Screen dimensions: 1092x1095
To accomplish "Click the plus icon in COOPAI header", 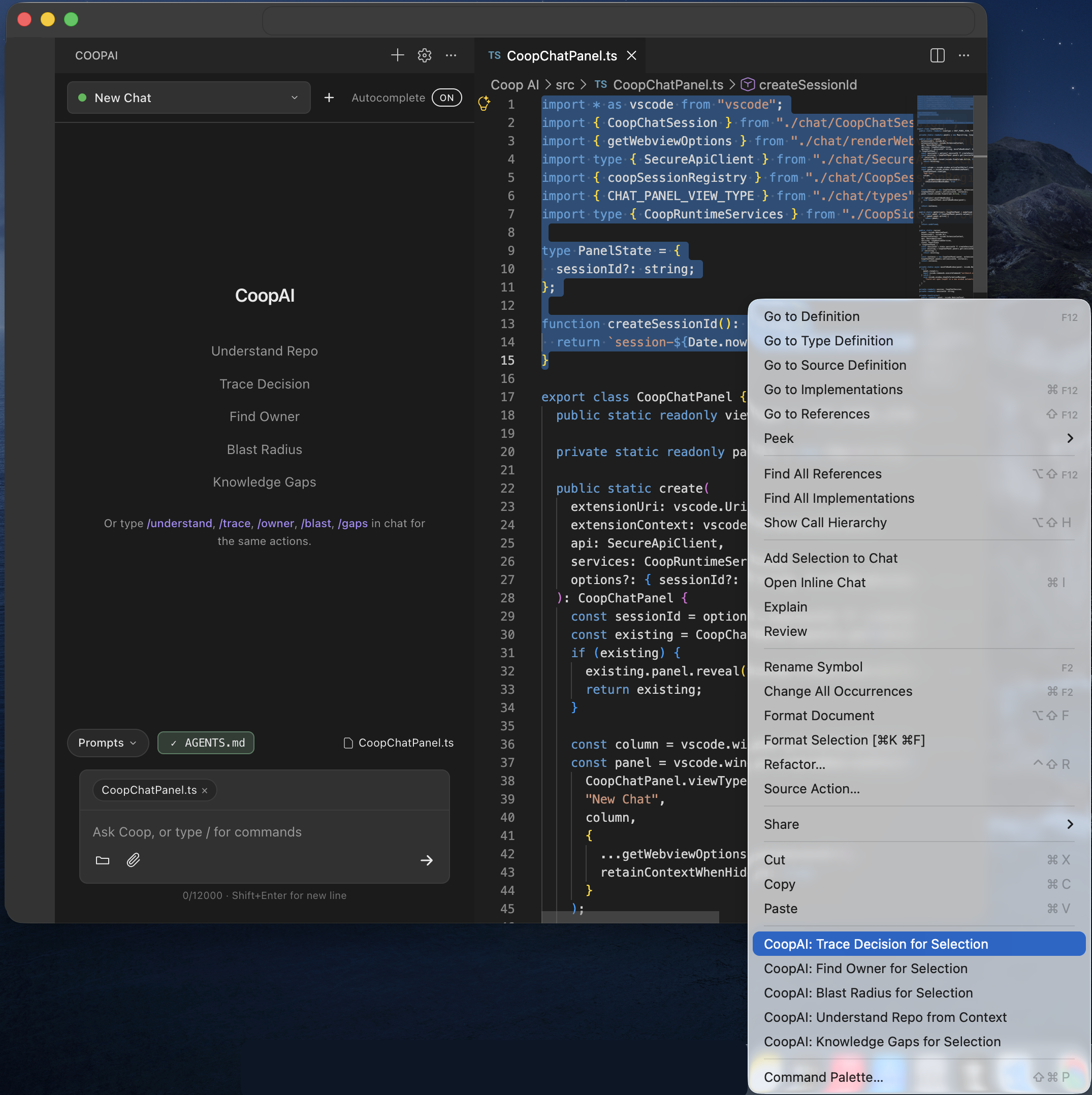I will (397, 55).
